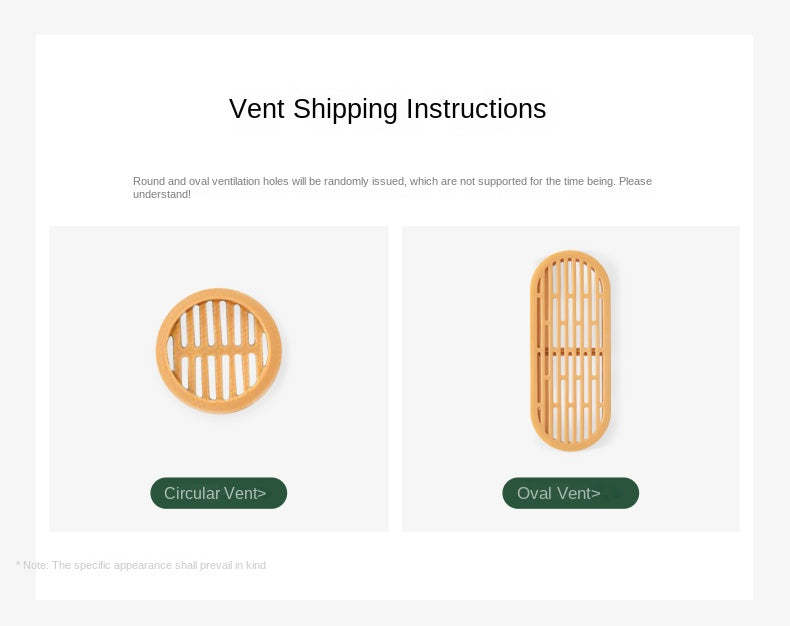This screenshot has width=790, height=626.
Task: Click the arrow chevron after Oval Vent
Action: (x=597, y=493)
